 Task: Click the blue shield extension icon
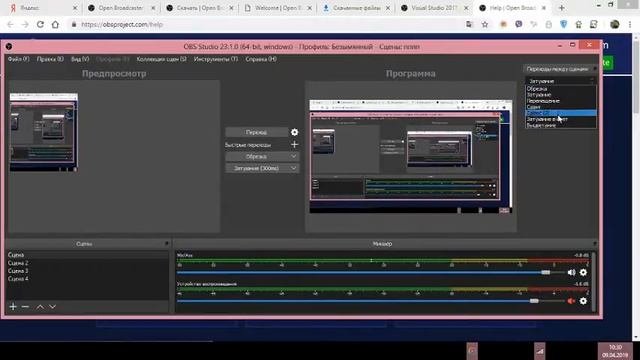pyautogui.click(x=564, y=24)
